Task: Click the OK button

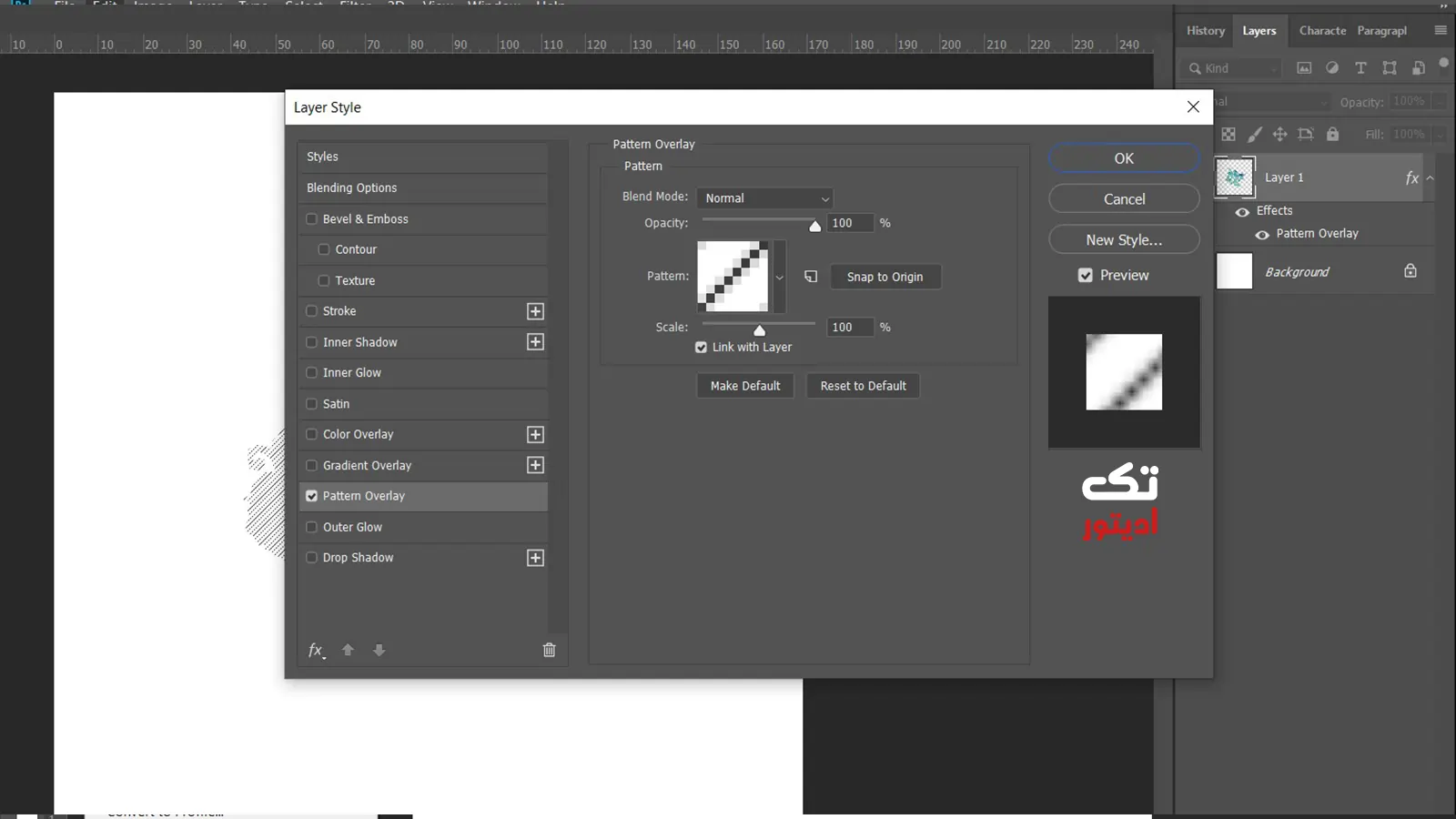Action: pyautogui.click(x=1124, y=158)
